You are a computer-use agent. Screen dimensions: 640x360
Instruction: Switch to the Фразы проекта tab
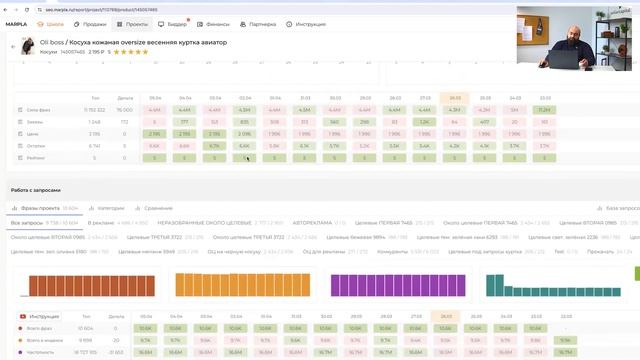click(44, 208)
